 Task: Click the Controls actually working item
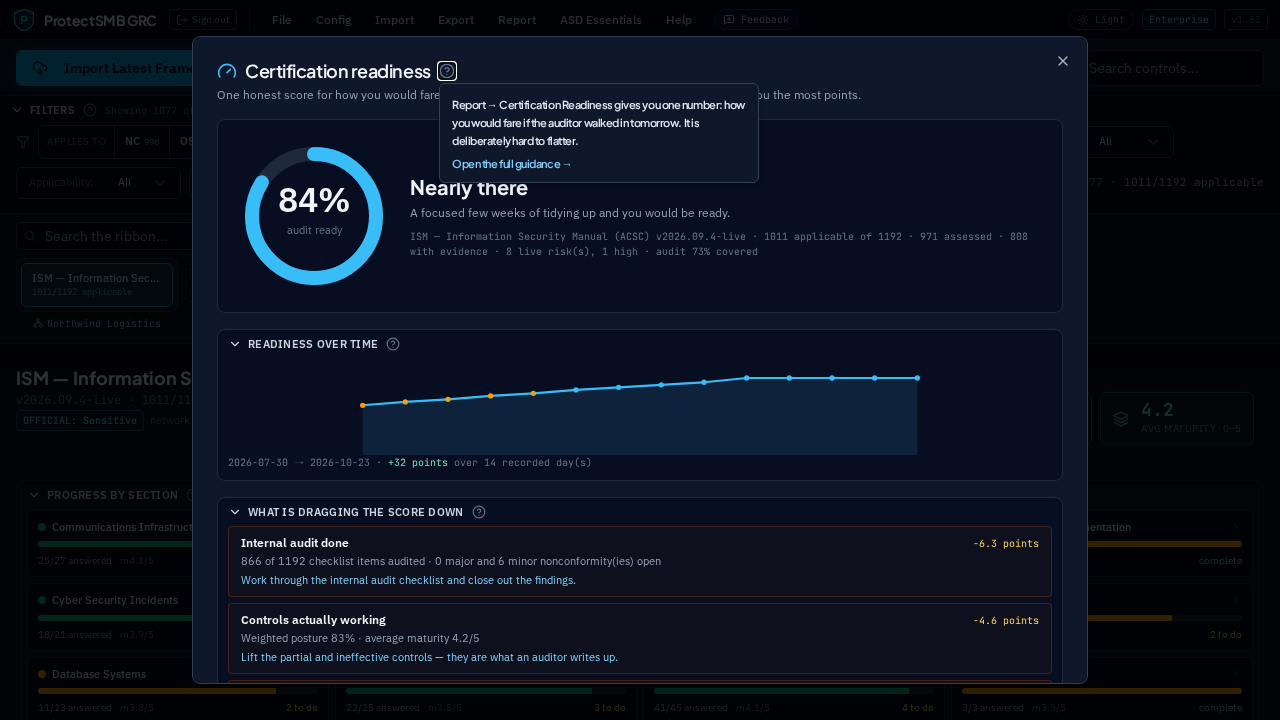[x=640, y=638]
